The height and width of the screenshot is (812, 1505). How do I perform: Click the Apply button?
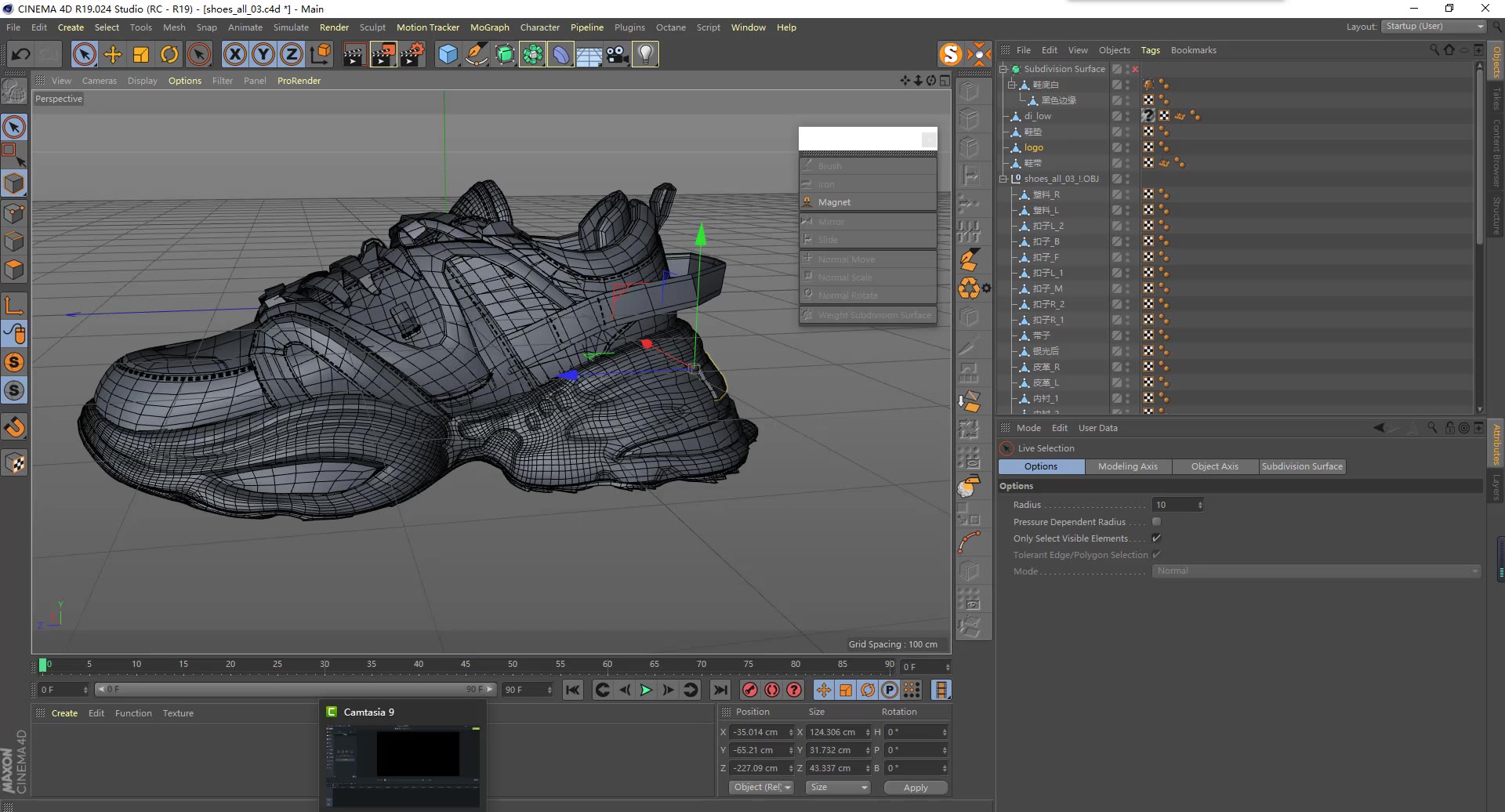[915, 787]
